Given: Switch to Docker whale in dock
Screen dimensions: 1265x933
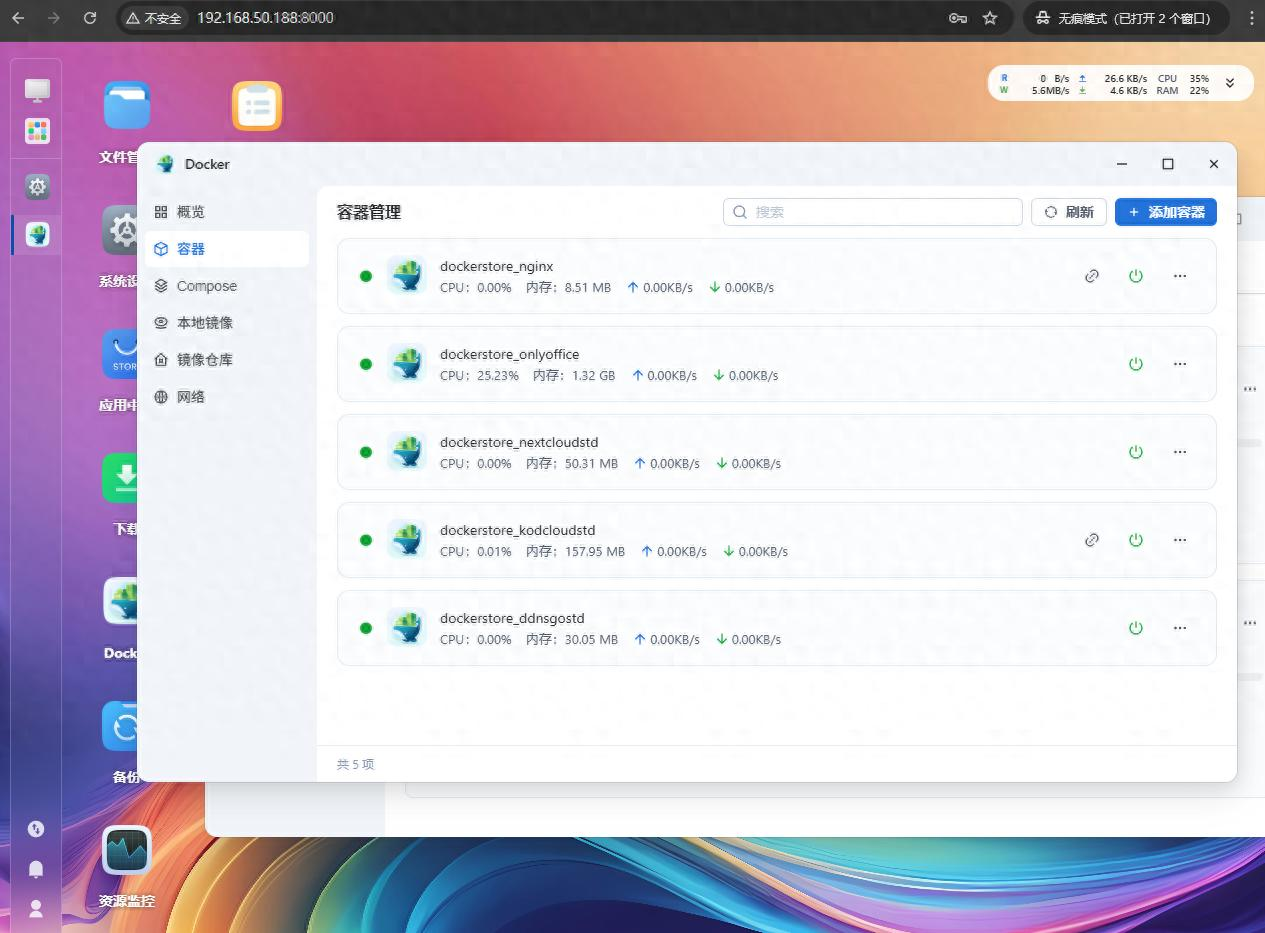Looking at the screenshot, I should click(37, 235).
